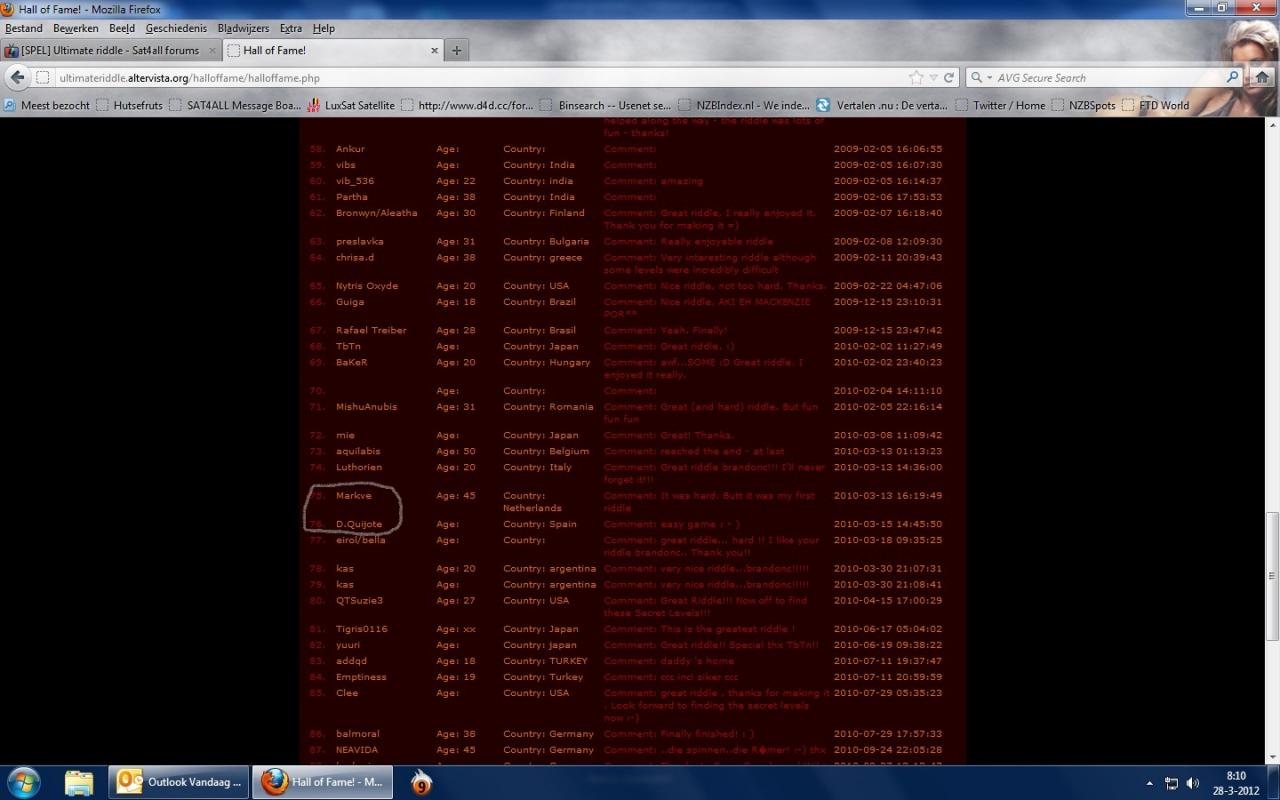This screenshot has height=800, width=1280.
Task: Open the Binsearch Usenet bookmark
Action: [606, 105]
